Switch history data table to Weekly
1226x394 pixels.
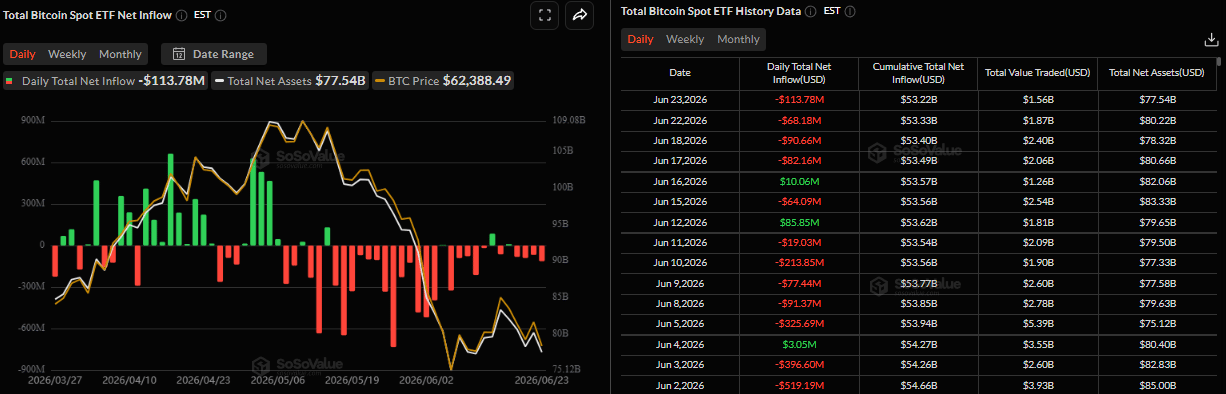click(x=685, y=39)
